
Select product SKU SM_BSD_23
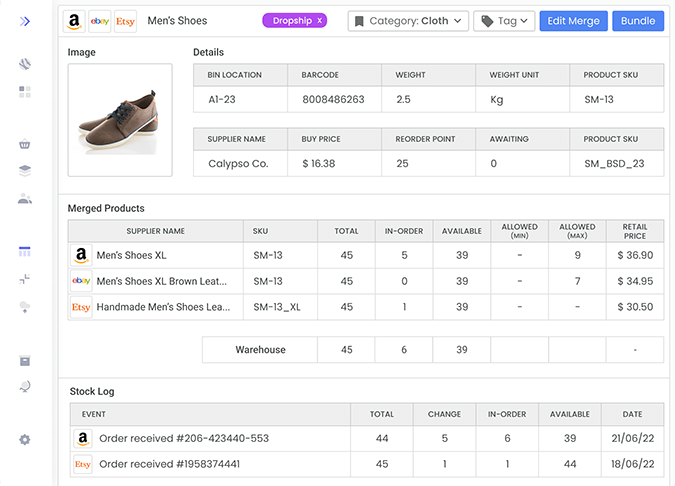614,164
